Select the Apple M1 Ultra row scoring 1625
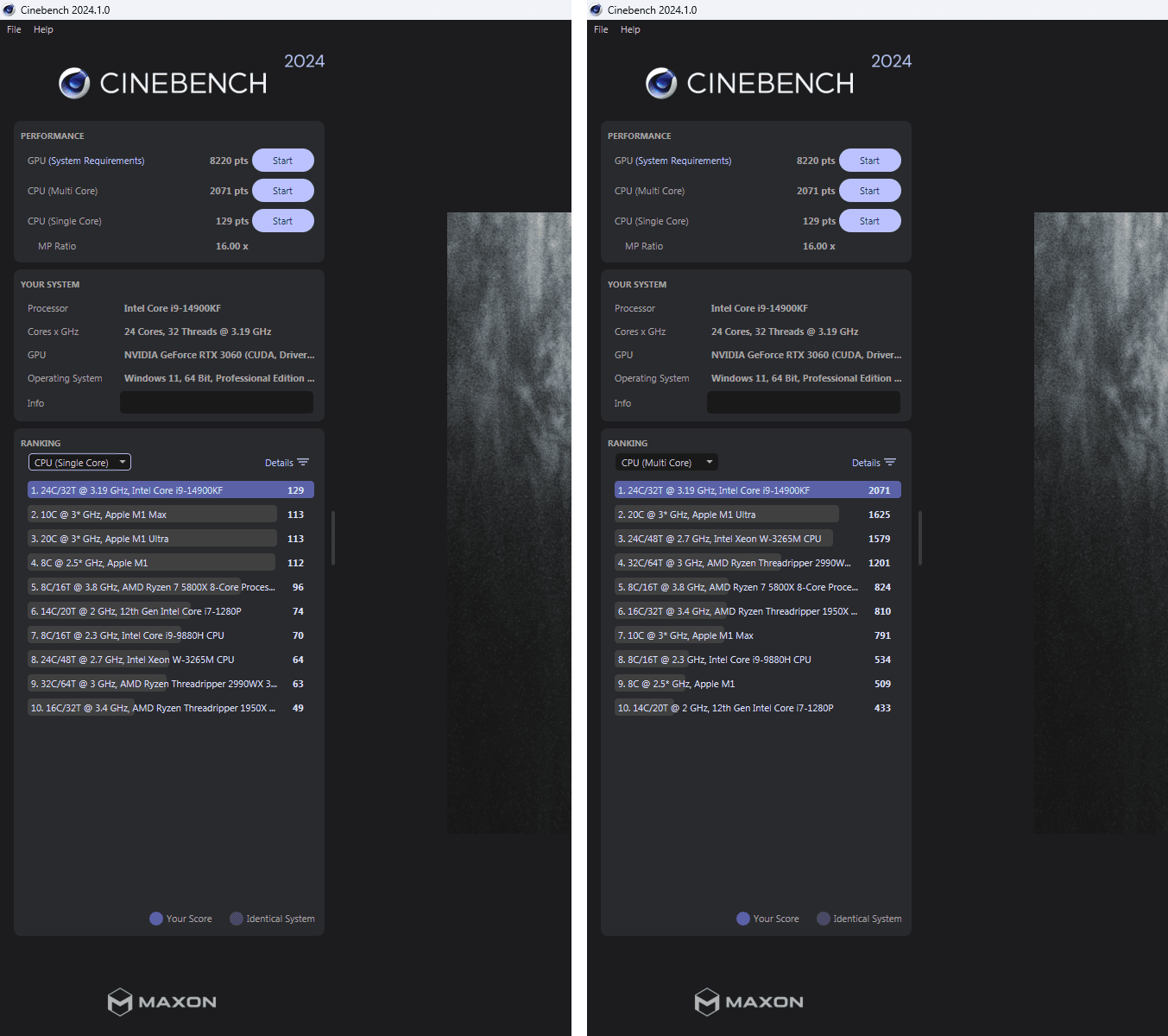Viewport: 1168px width, 1036px height. click(x=758, y=515)
